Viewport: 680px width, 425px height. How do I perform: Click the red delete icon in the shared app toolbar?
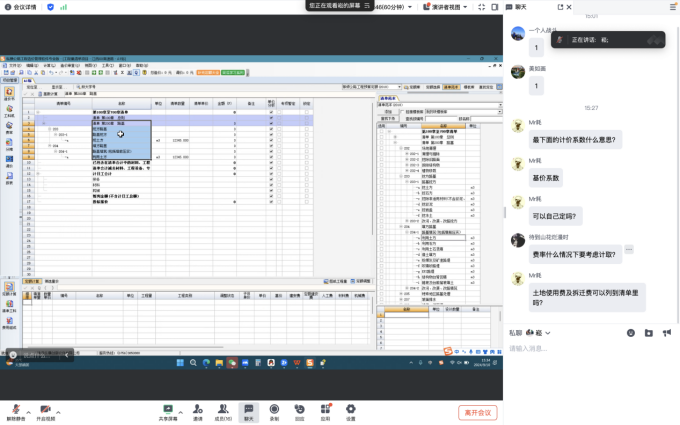point(79,72)
